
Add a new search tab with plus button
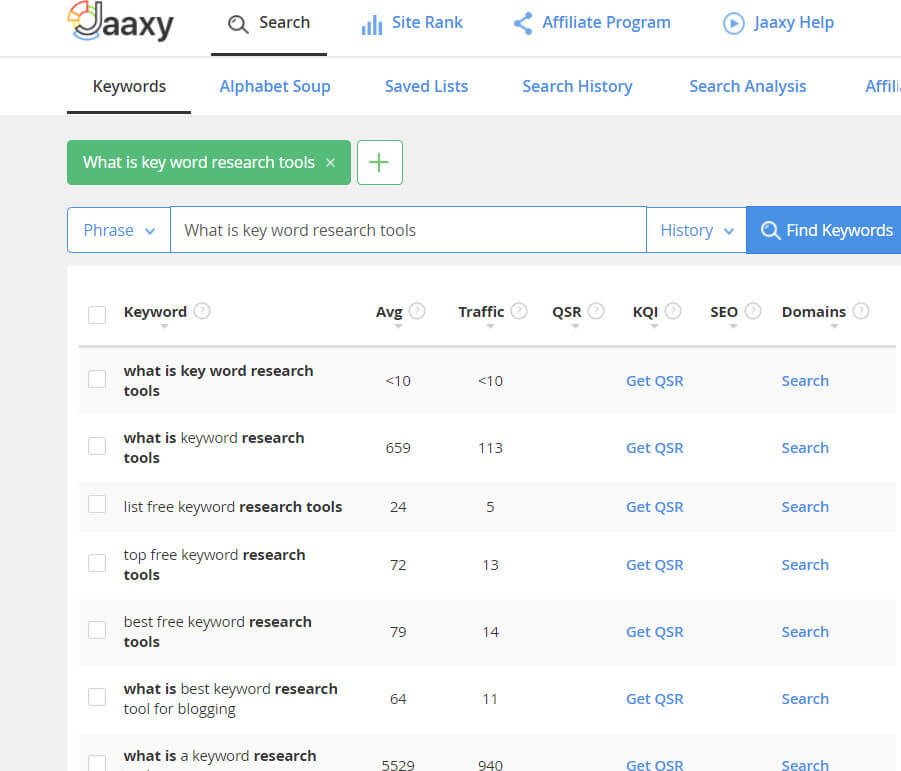click(380, 163)
